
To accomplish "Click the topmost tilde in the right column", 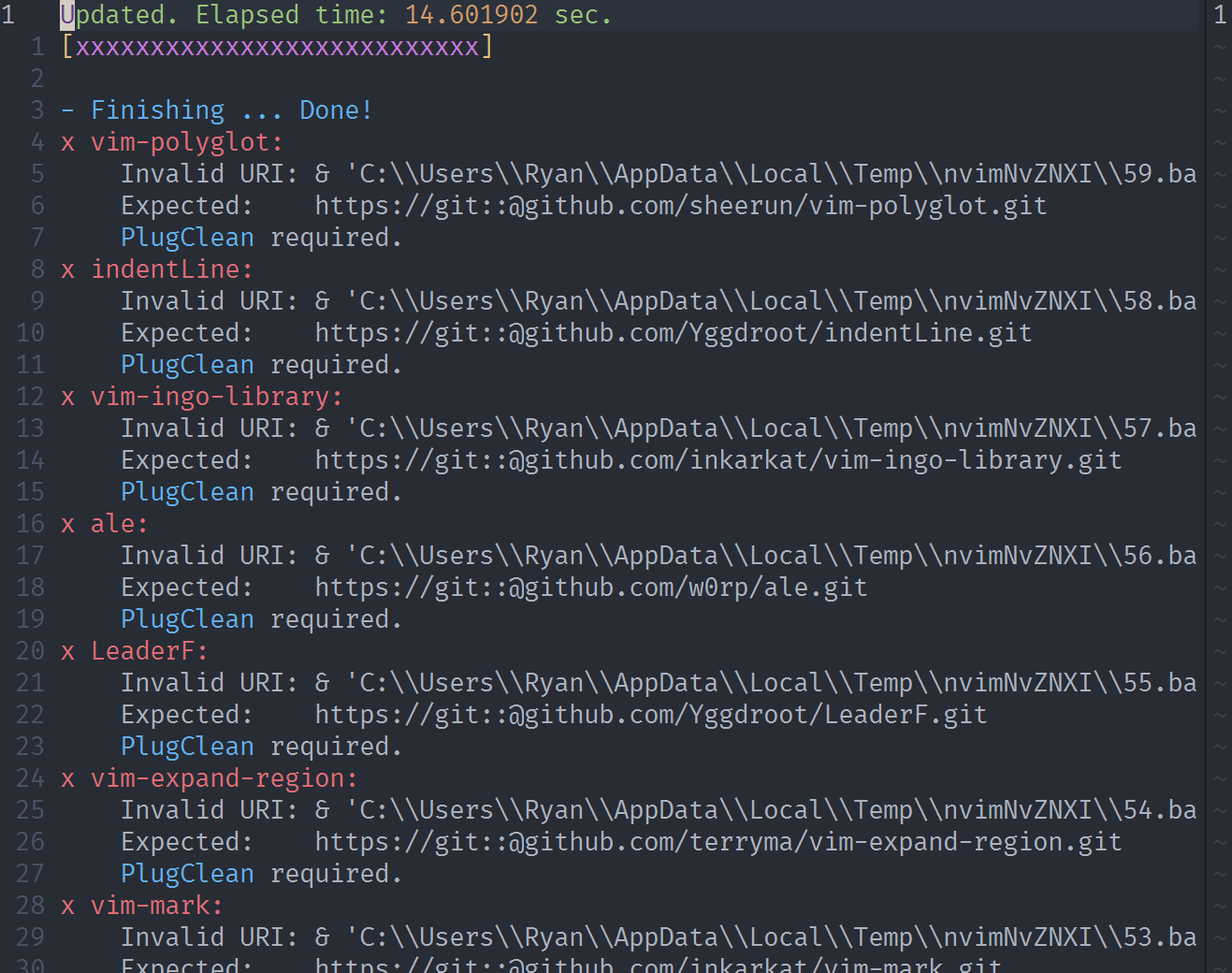I will (x=1221, y=46).
